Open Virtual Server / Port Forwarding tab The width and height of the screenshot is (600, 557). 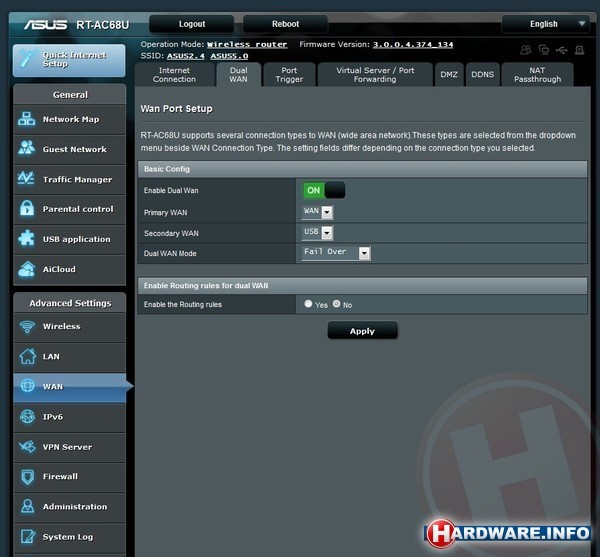(375, 75)
